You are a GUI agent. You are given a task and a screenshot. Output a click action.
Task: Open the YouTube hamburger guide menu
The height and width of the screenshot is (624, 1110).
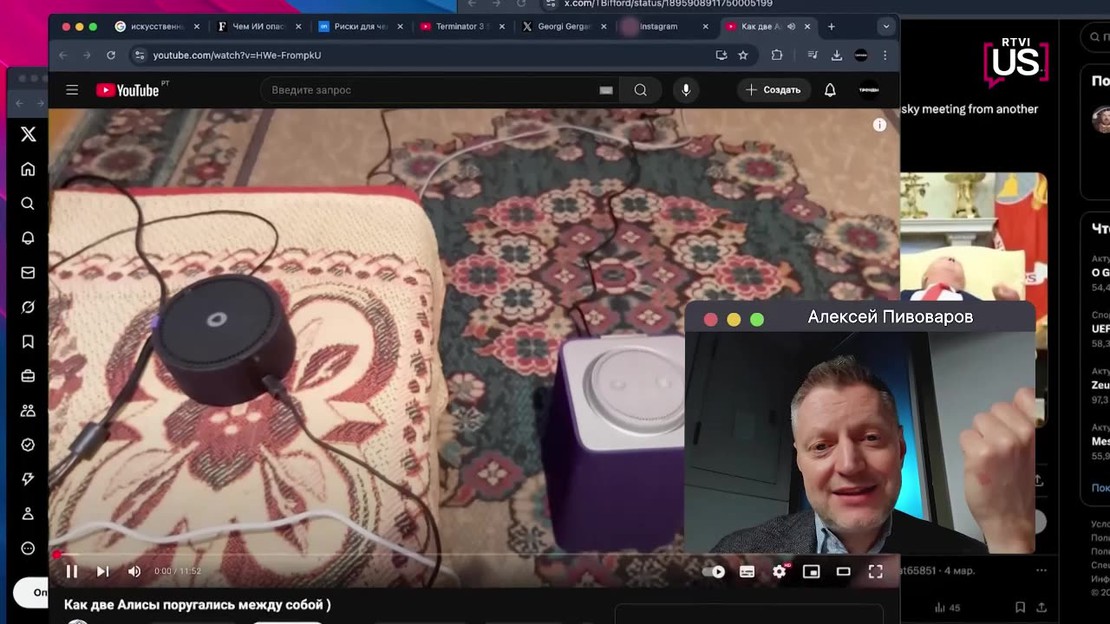point(72,90)
